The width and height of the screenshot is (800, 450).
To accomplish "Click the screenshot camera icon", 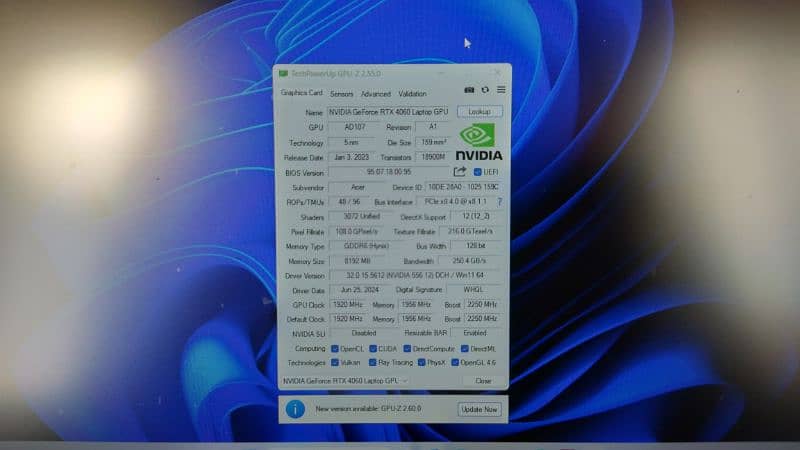I will coord(469,90).
